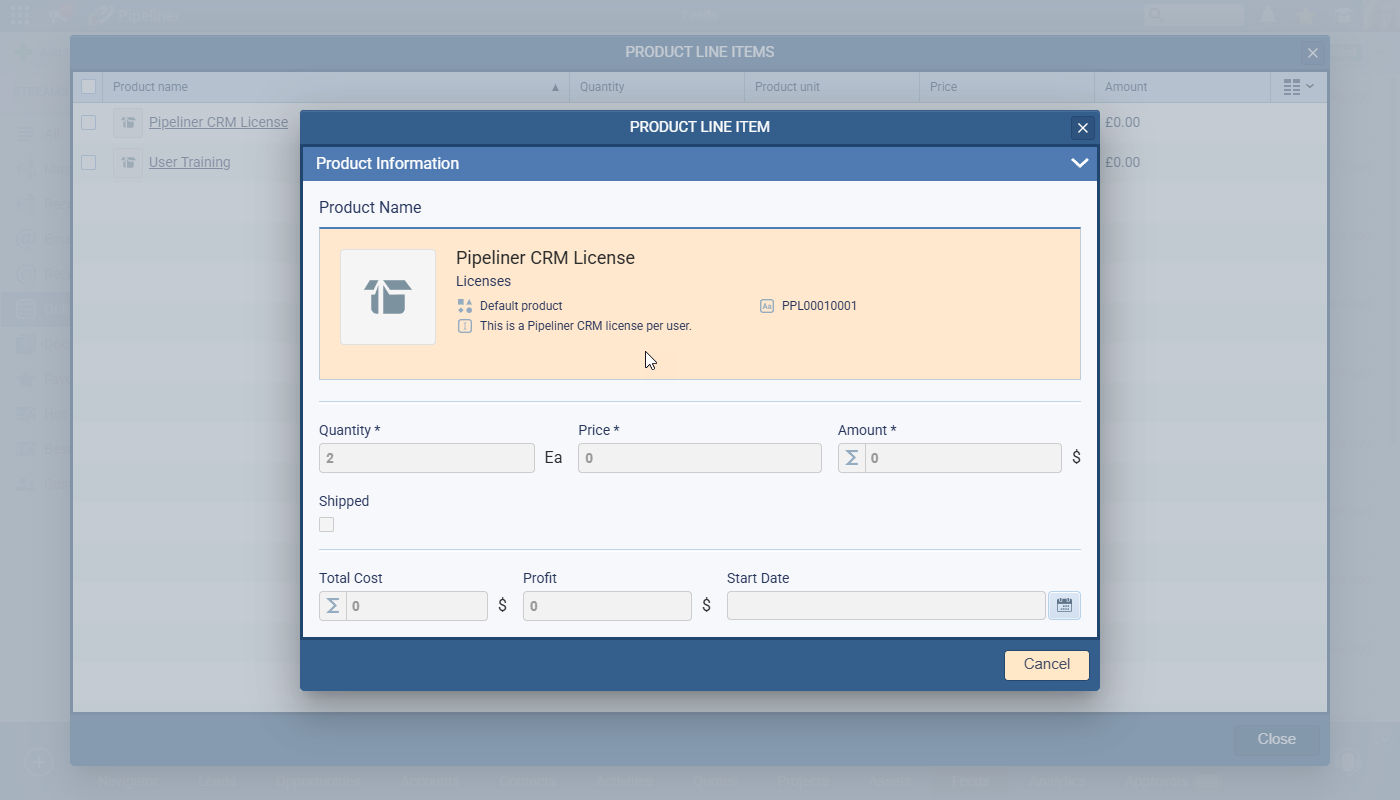This screenshot has height=800, width=1400.
Task: Click the product box thumbnail icon
Action: 388,297
